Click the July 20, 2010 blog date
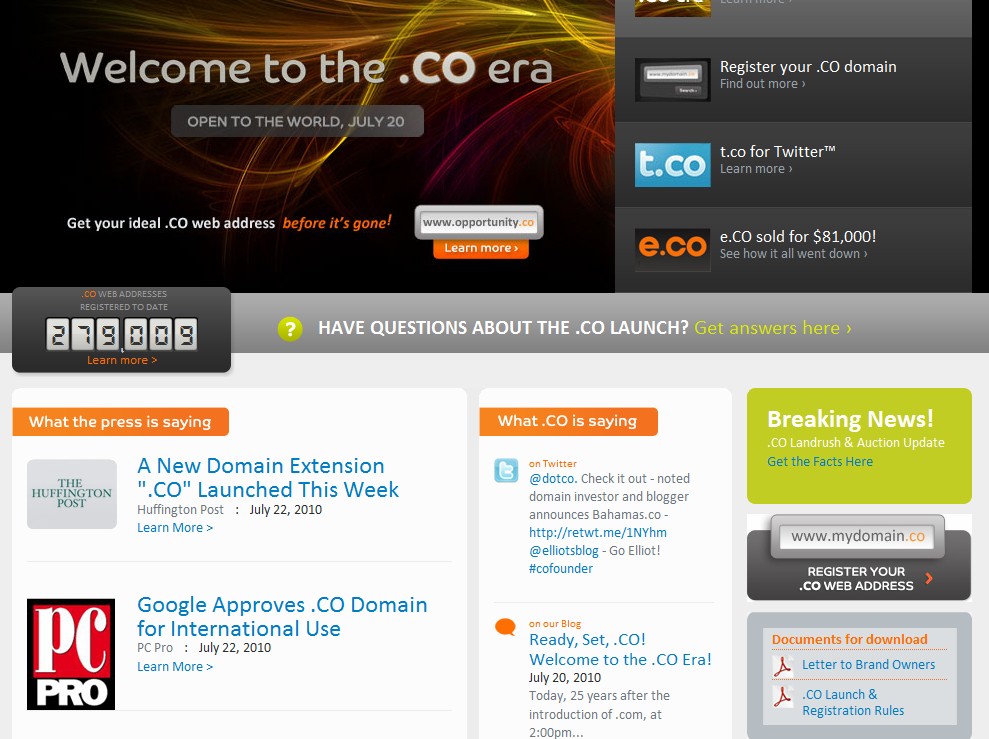Screen dimensions: 989x739 (565, 678)
